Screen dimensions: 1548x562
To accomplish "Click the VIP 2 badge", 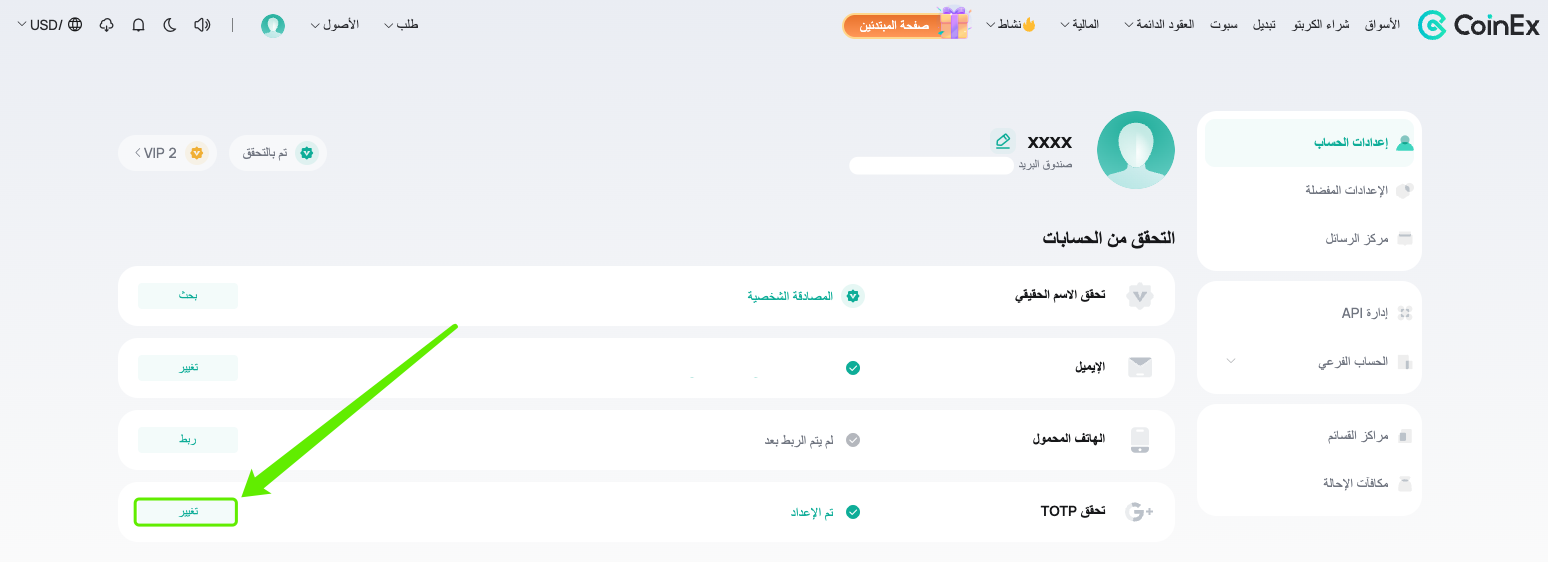I will [x=167, y=153].
